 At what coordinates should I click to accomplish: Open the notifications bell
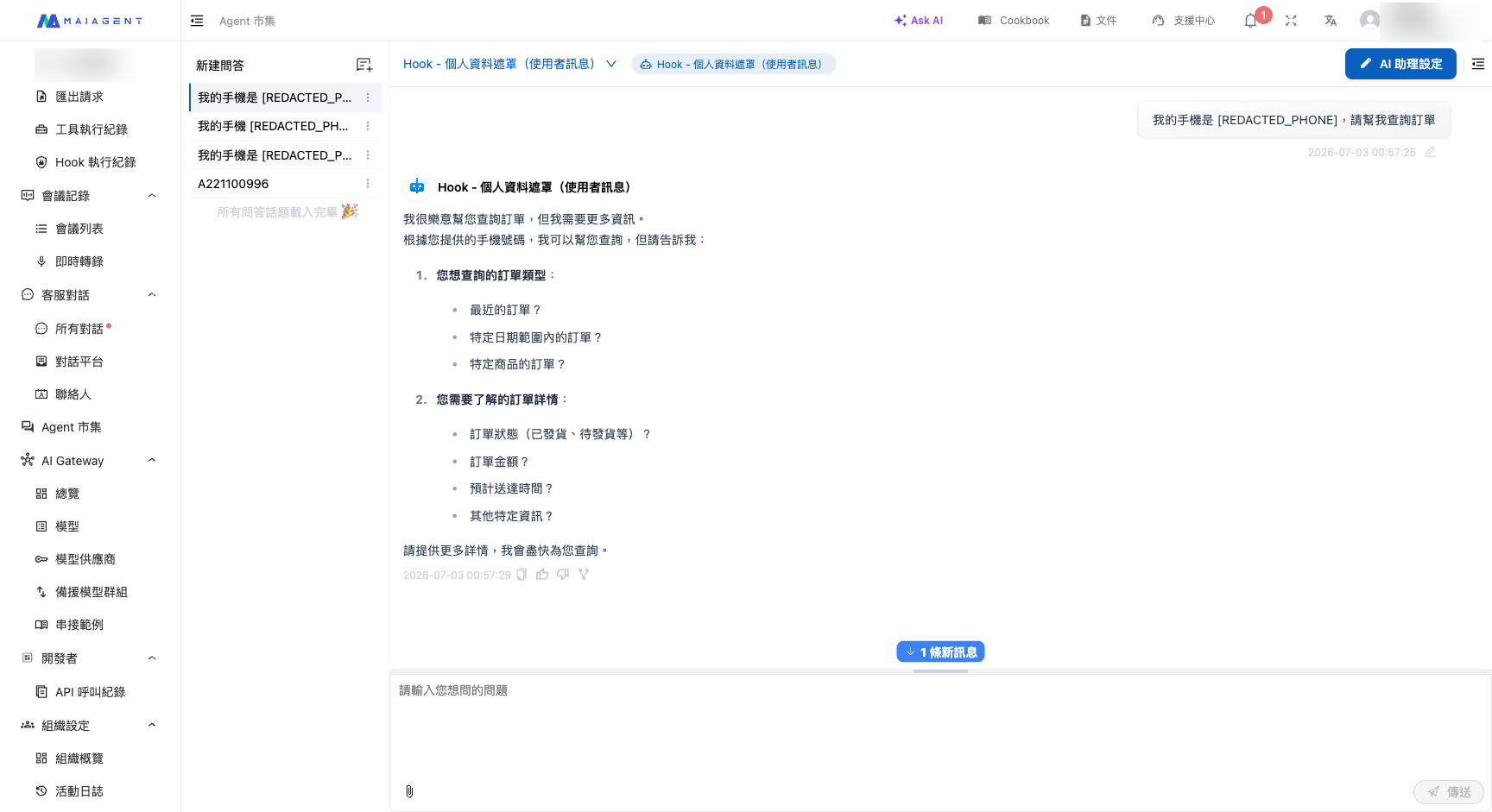click(1250, 21)
